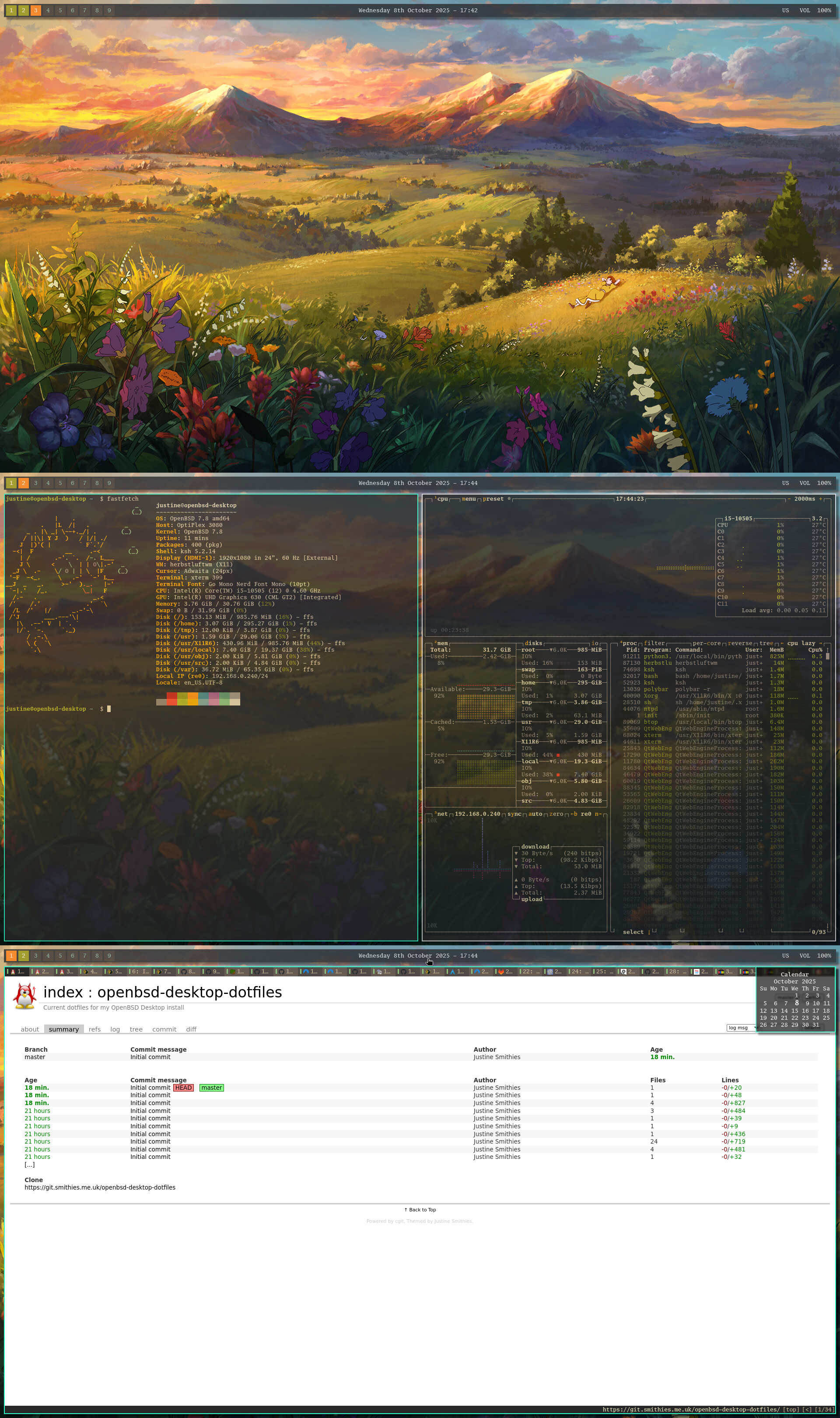The height and width of the screenshot is (1418, 840).
Task: Expand the [...] more commits link
Action: pyautogui.click(x=29, y=1165)
